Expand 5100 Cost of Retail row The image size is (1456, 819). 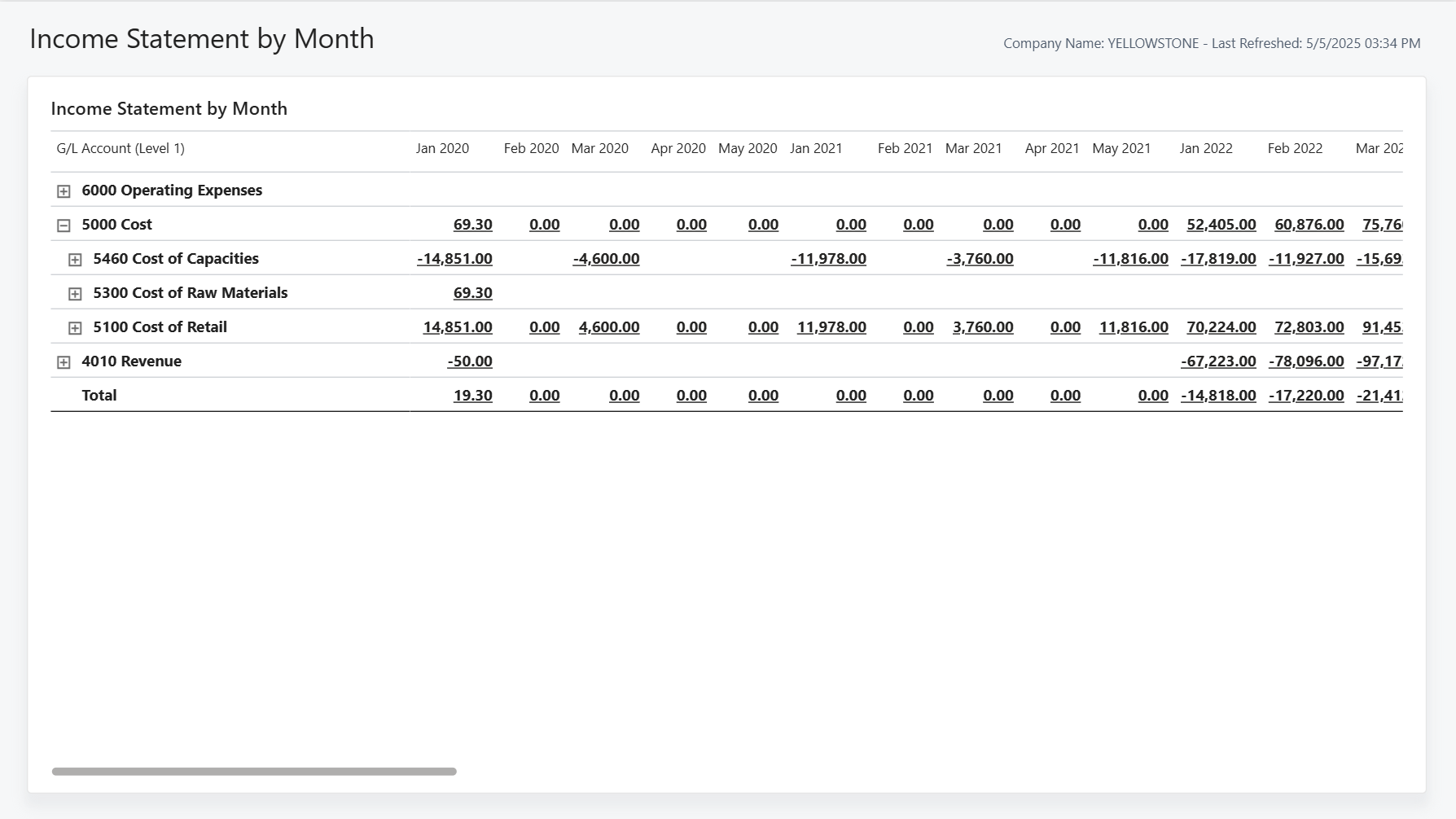(75, 328)
